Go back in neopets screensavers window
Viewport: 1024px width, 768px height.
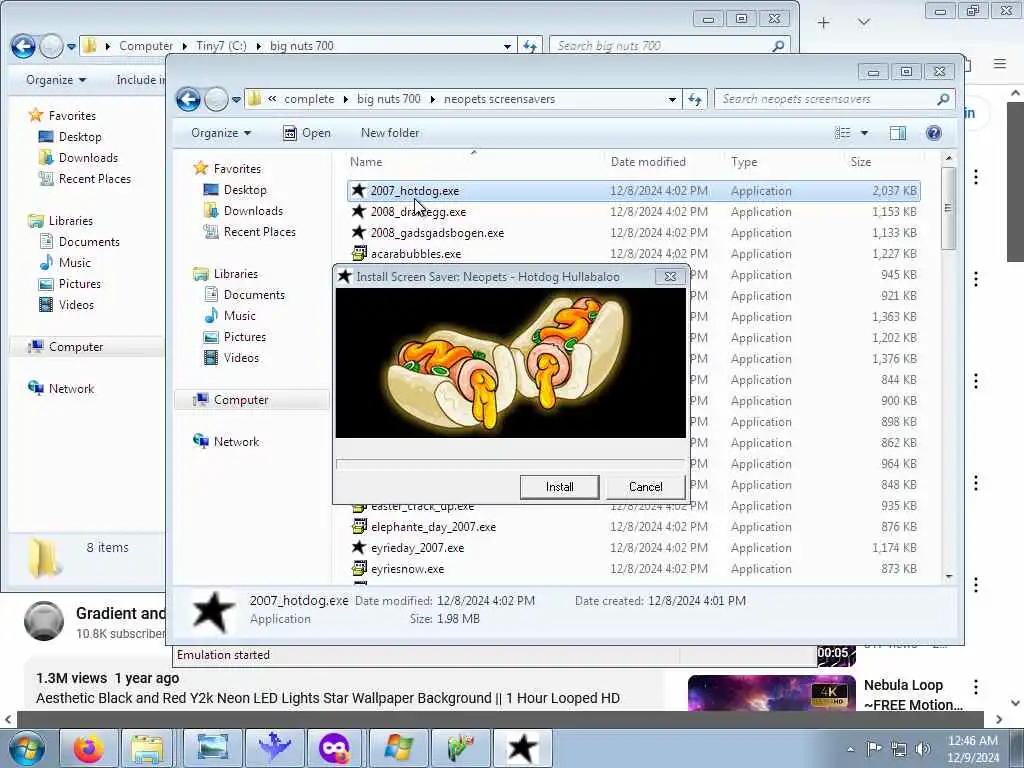188,99
